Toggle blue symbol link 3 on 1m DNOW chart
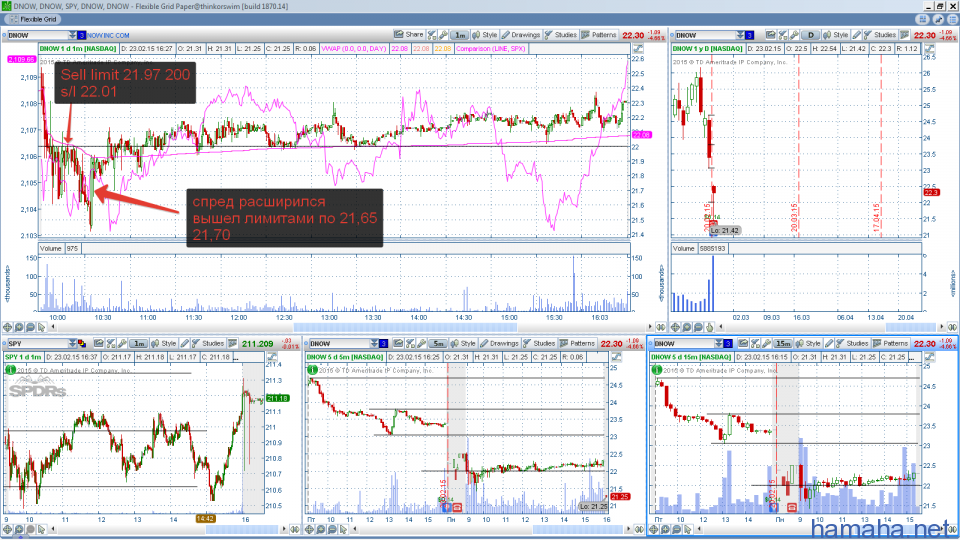 point(81,35)
